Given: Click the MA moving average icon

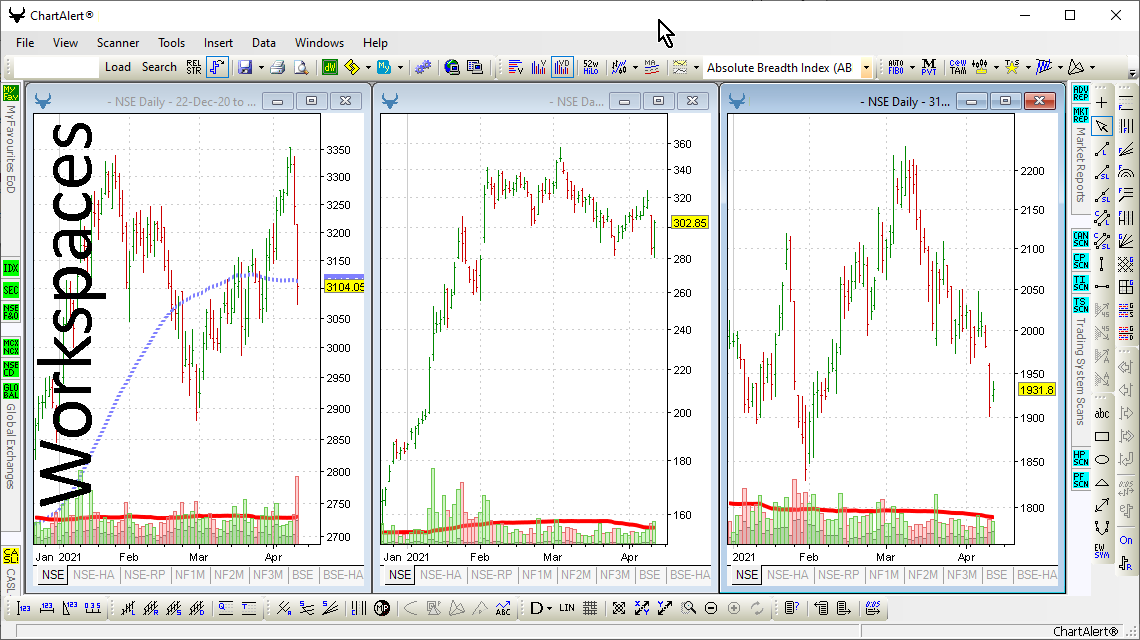Looking at the screenshot, I should click(x=651, y=68).
